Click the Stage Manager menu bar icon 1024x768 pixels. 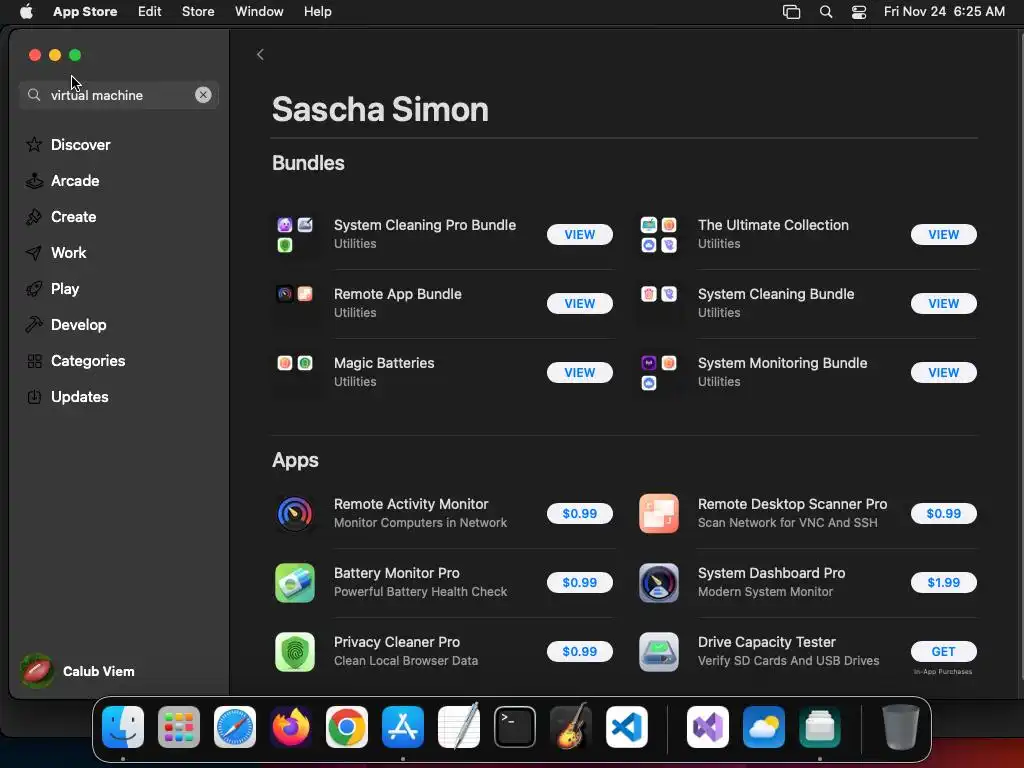point(791,12)
